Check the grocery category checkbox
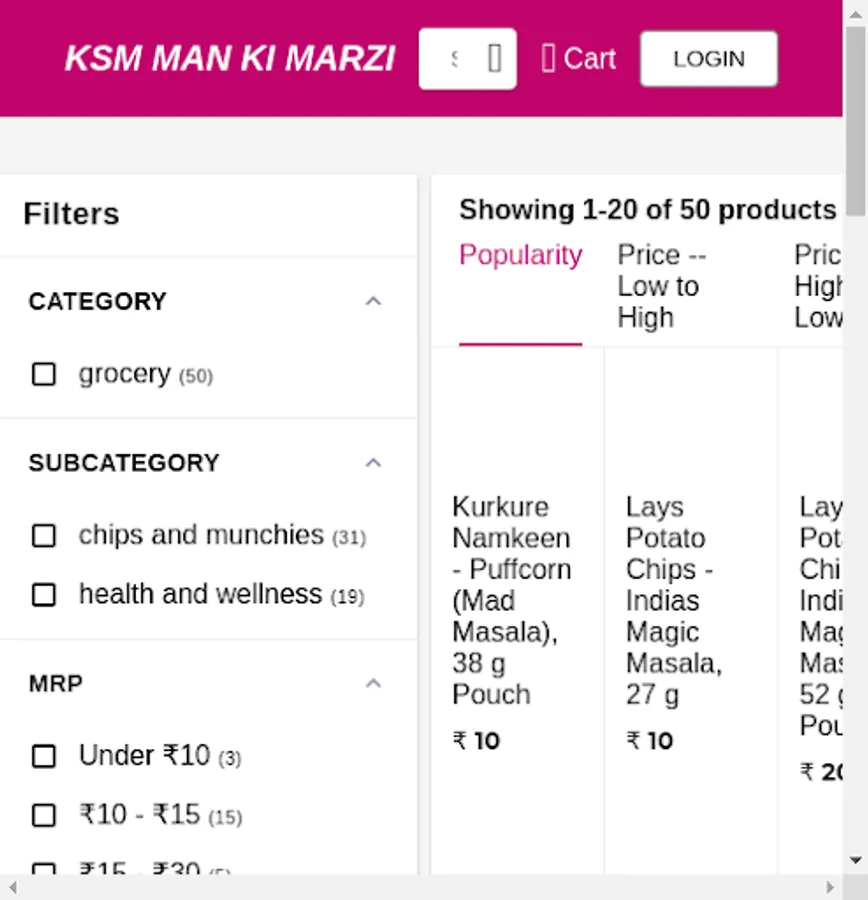868x900 pixels. tap(44, 374)
